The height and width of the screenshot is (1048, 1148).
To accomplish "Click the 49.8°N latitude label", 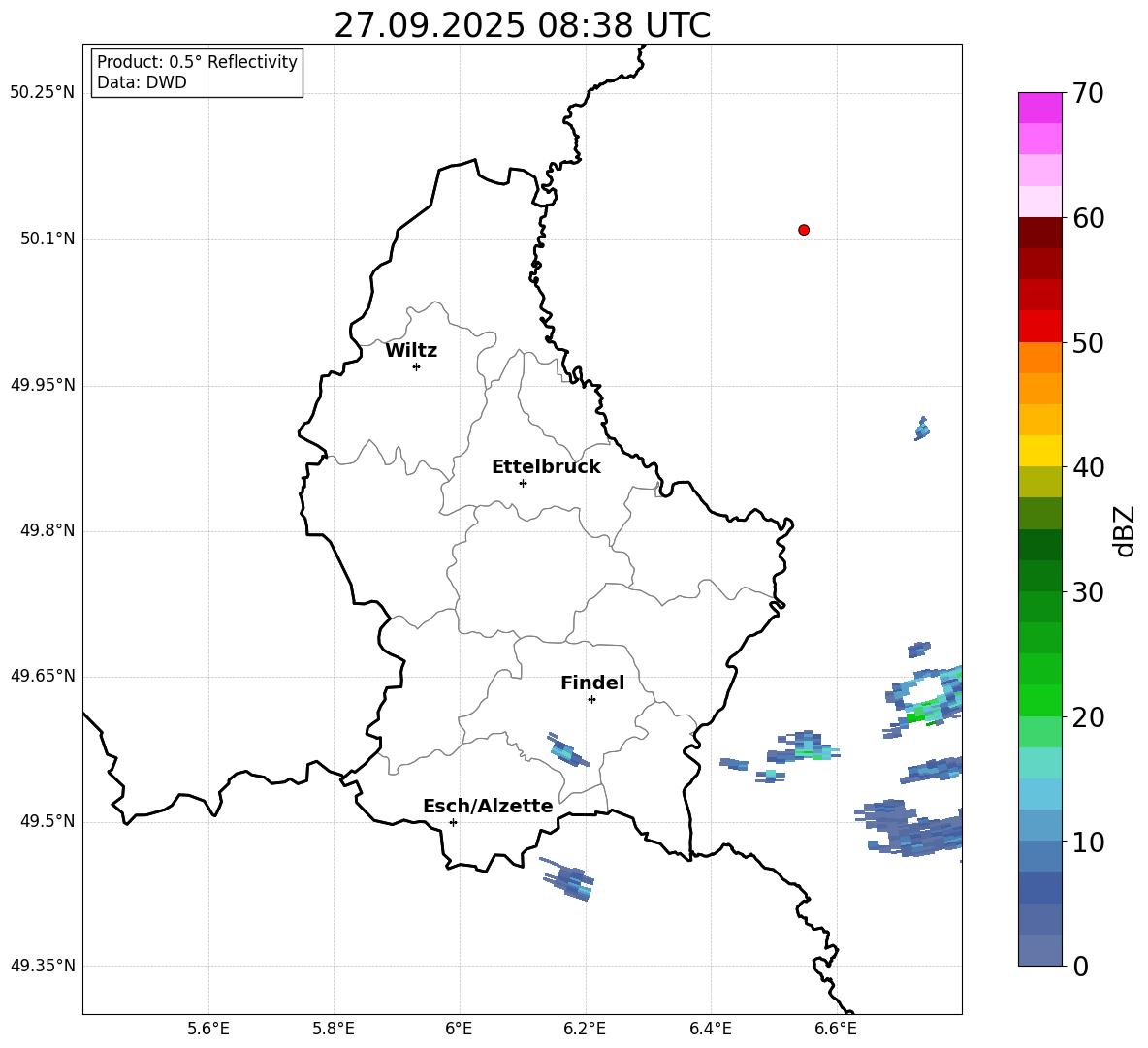I will tap(47, 530).
